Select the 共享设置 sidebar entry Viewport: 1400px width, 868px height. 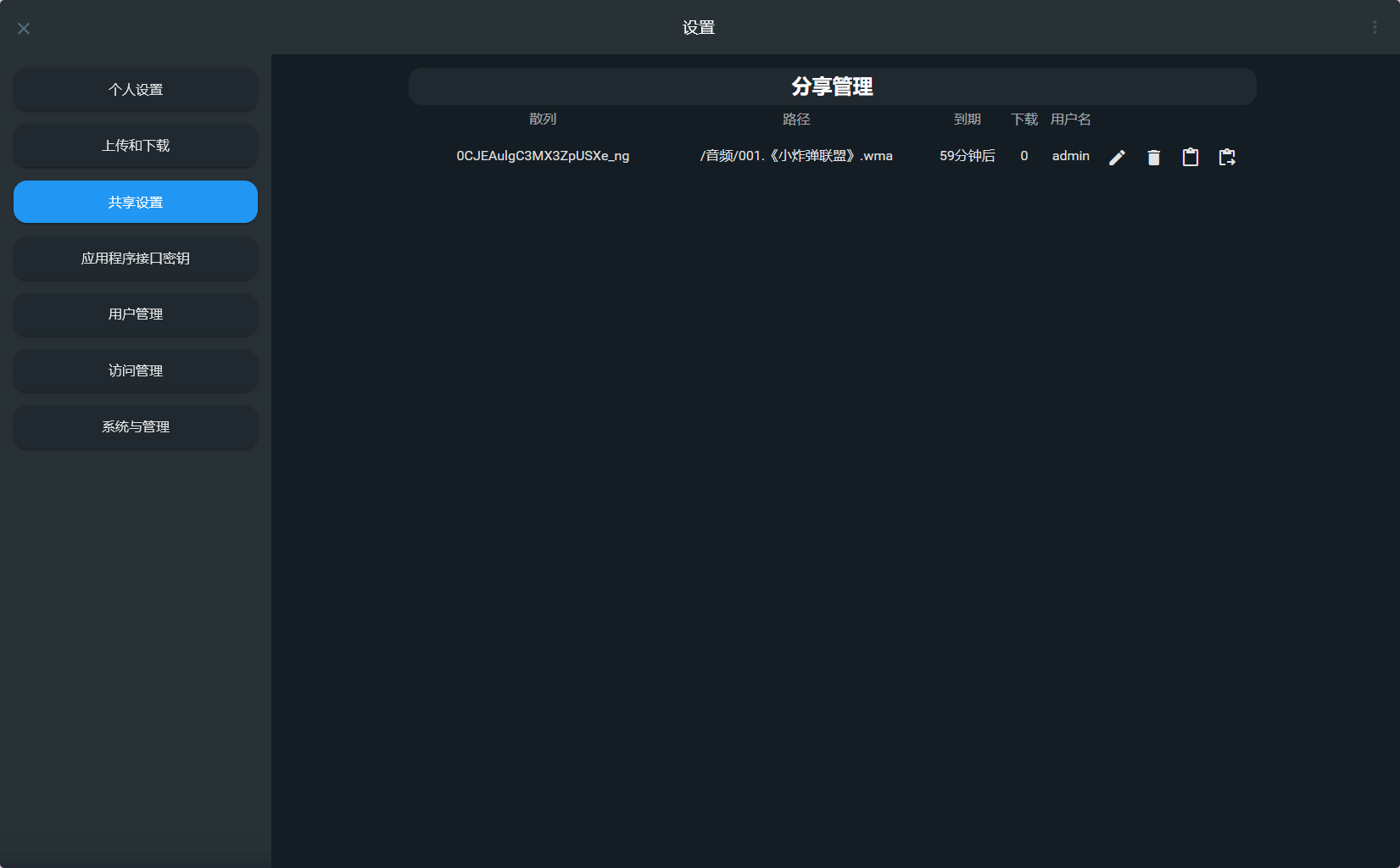click(135, 202)
